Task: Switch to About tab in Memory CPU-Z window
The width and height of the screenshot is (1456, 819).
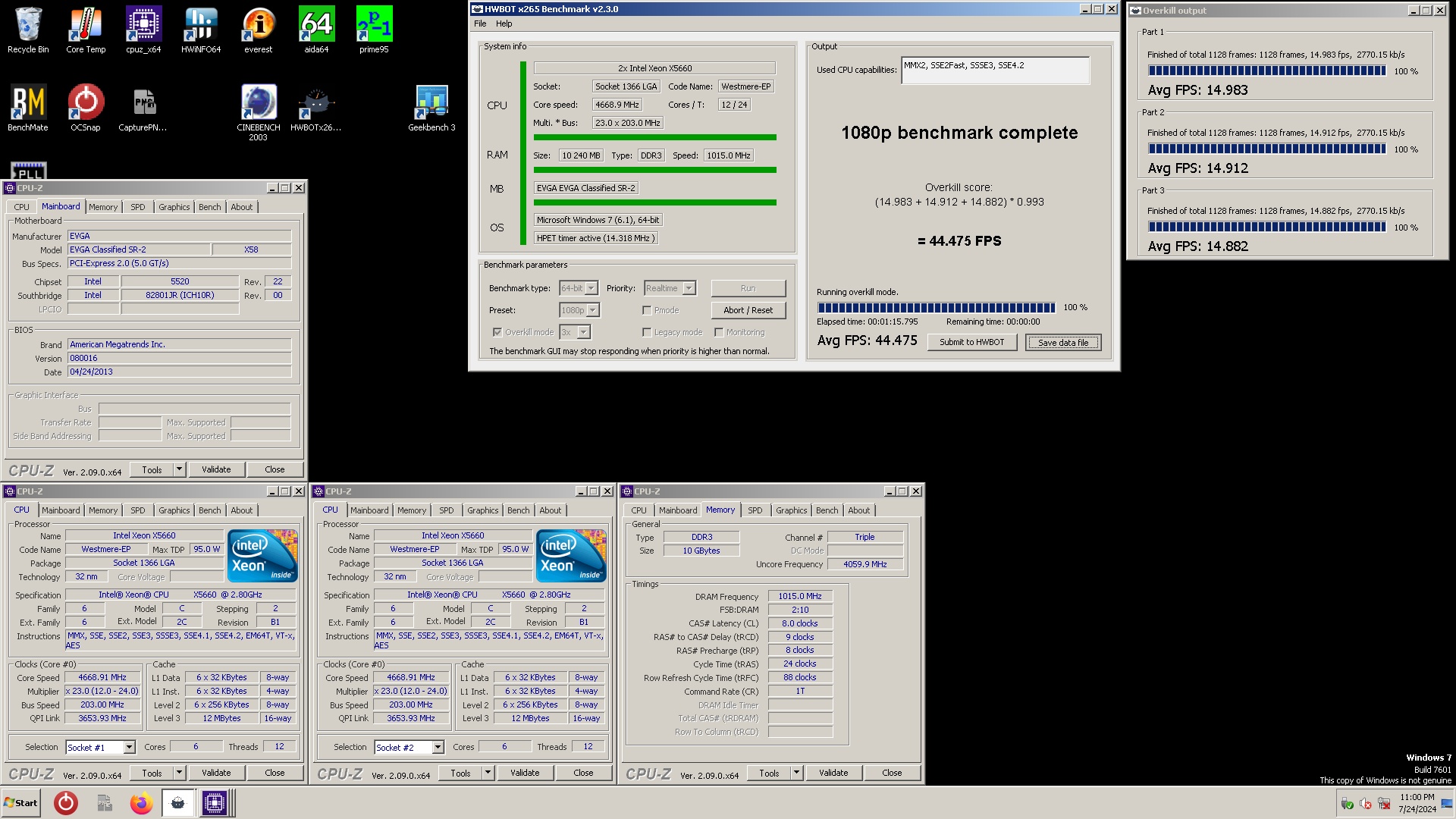Action: (859, 510)
